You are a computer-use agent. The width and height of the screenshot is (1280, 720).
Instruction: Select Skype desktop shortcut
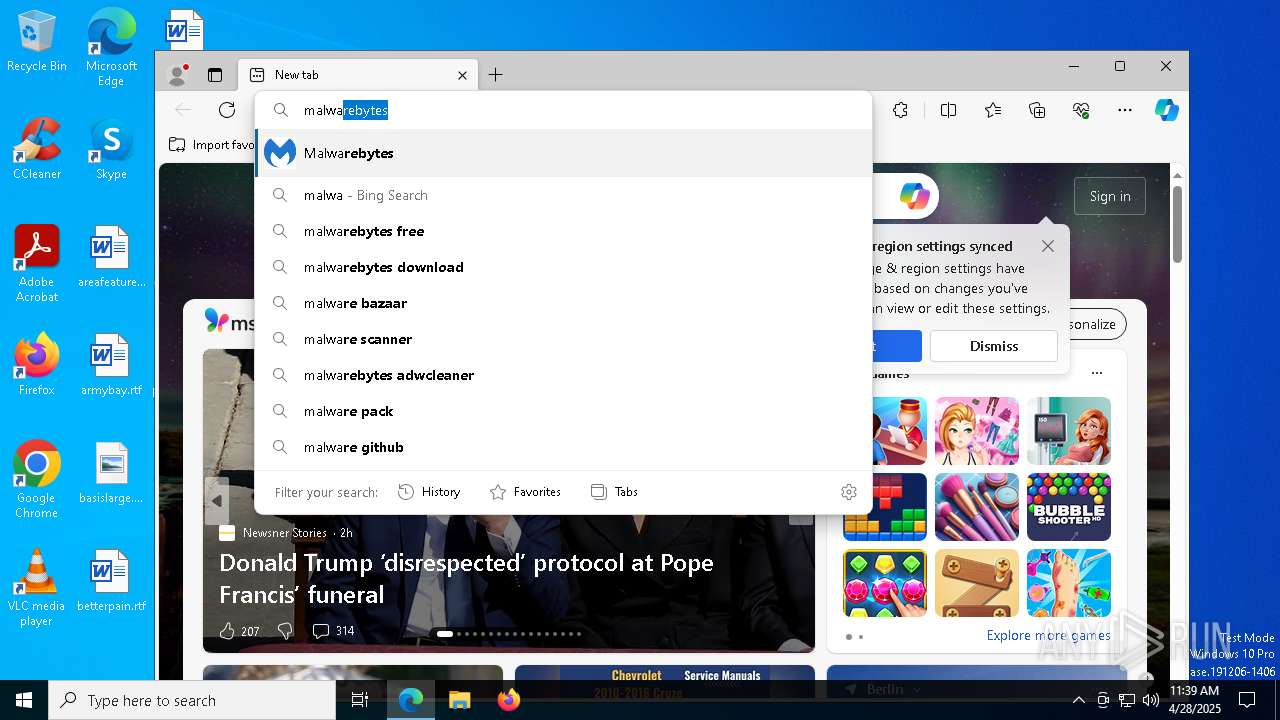click(x=111, y=150)
